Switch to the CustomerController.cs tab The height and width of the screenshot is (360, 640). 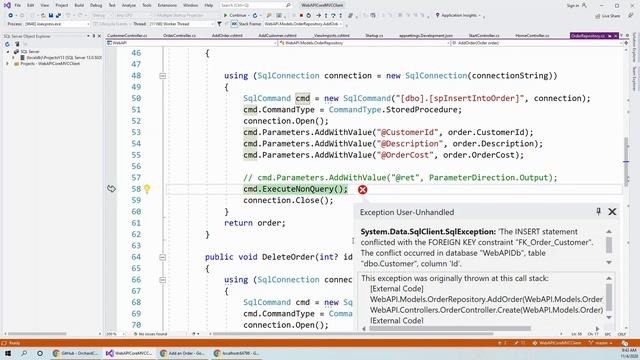[127, 36]
